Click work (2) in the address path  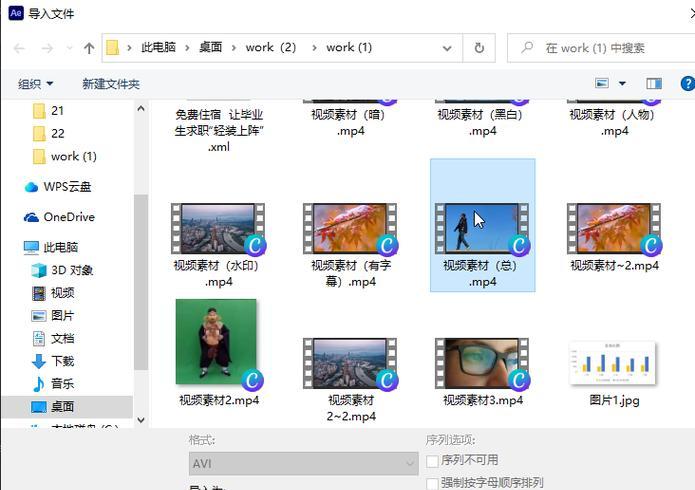coord(271,47)
